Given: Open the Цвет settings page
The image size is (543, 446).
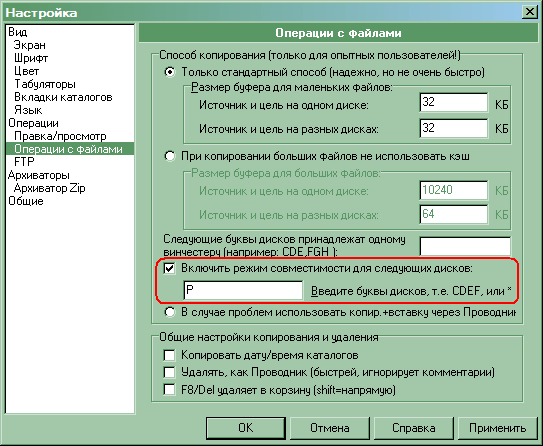Looking at the screenshot, I should [x=26, y=71].
